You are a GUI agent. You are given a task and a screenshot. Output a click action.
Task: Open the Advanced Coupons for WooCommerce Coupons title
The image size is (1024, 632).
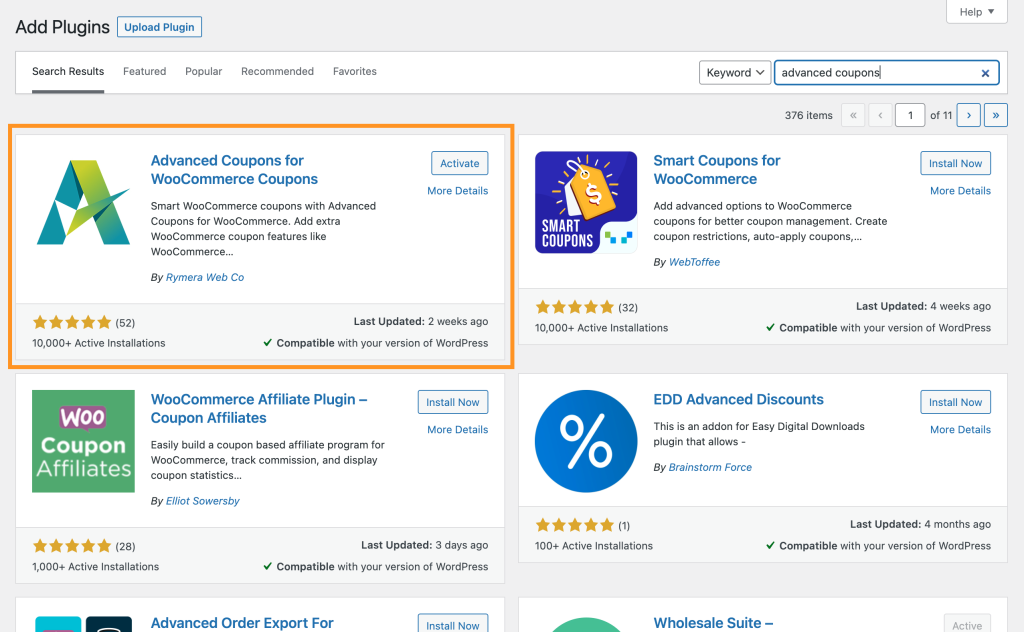234,170
